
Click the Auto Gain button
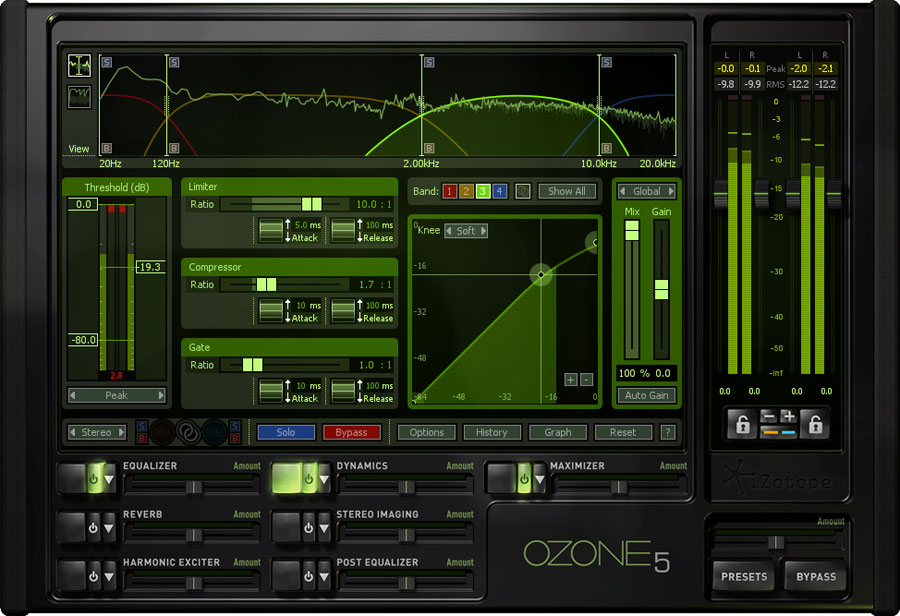[x=646, y=395]
